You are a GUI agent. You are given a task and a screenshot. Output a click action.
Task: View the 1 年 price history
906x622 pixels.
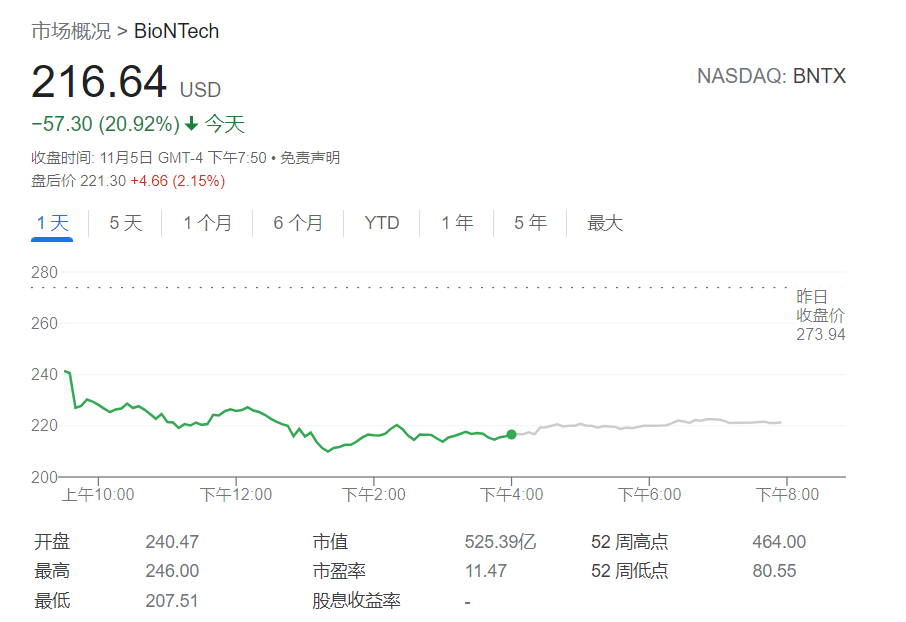point(457,223)
